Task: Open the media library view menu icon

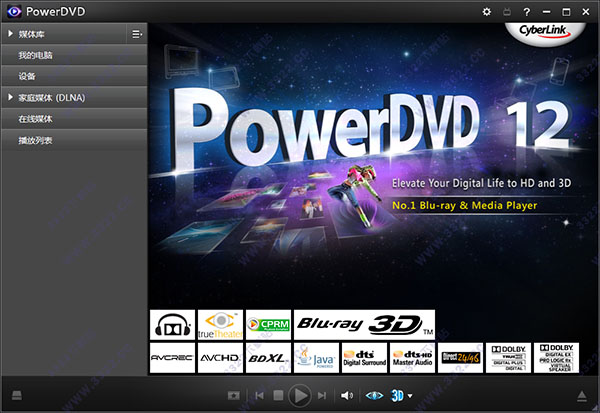Action: (x=137, y=34)
